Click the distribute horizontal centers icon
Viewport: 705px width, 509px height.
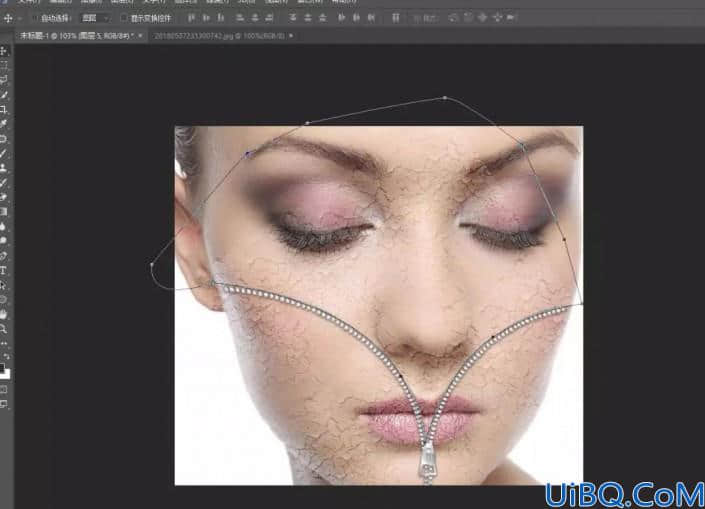[356, 18]
